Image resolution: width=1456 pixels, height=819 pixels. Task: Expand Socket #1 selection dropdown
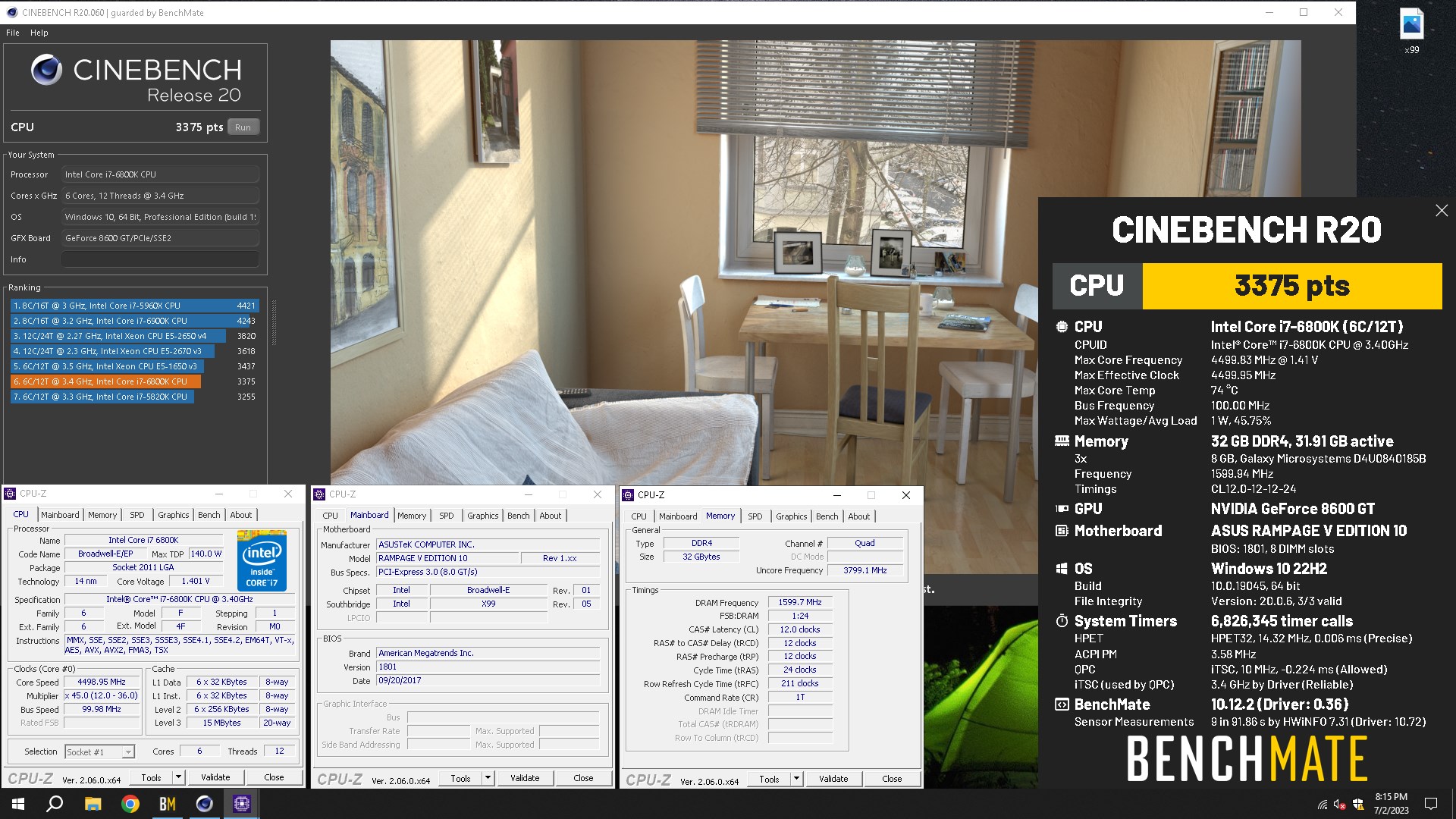(x=128, y=752)
